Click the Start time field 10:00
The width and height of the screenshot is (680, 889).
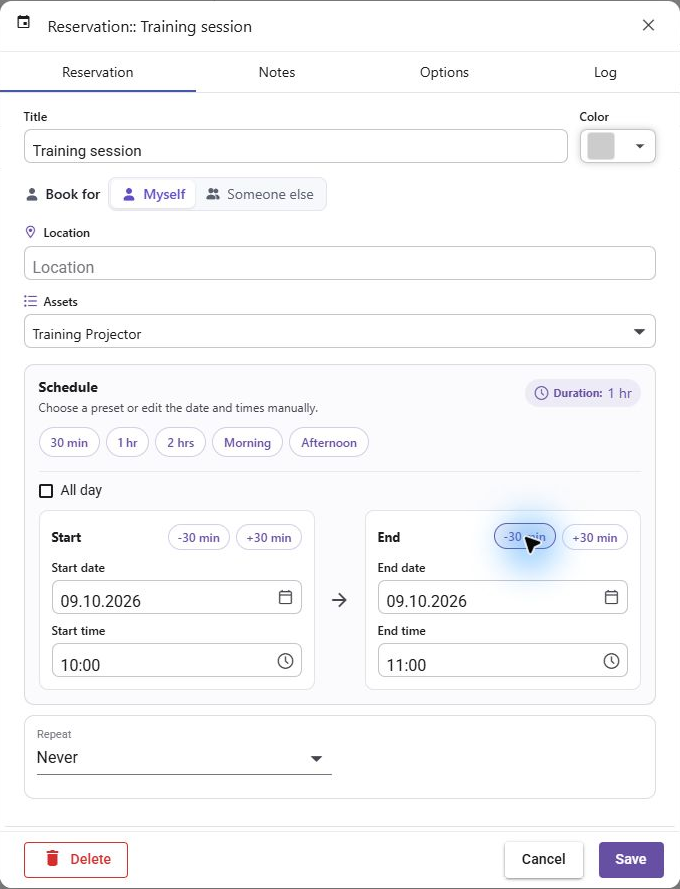pos(176,660)
